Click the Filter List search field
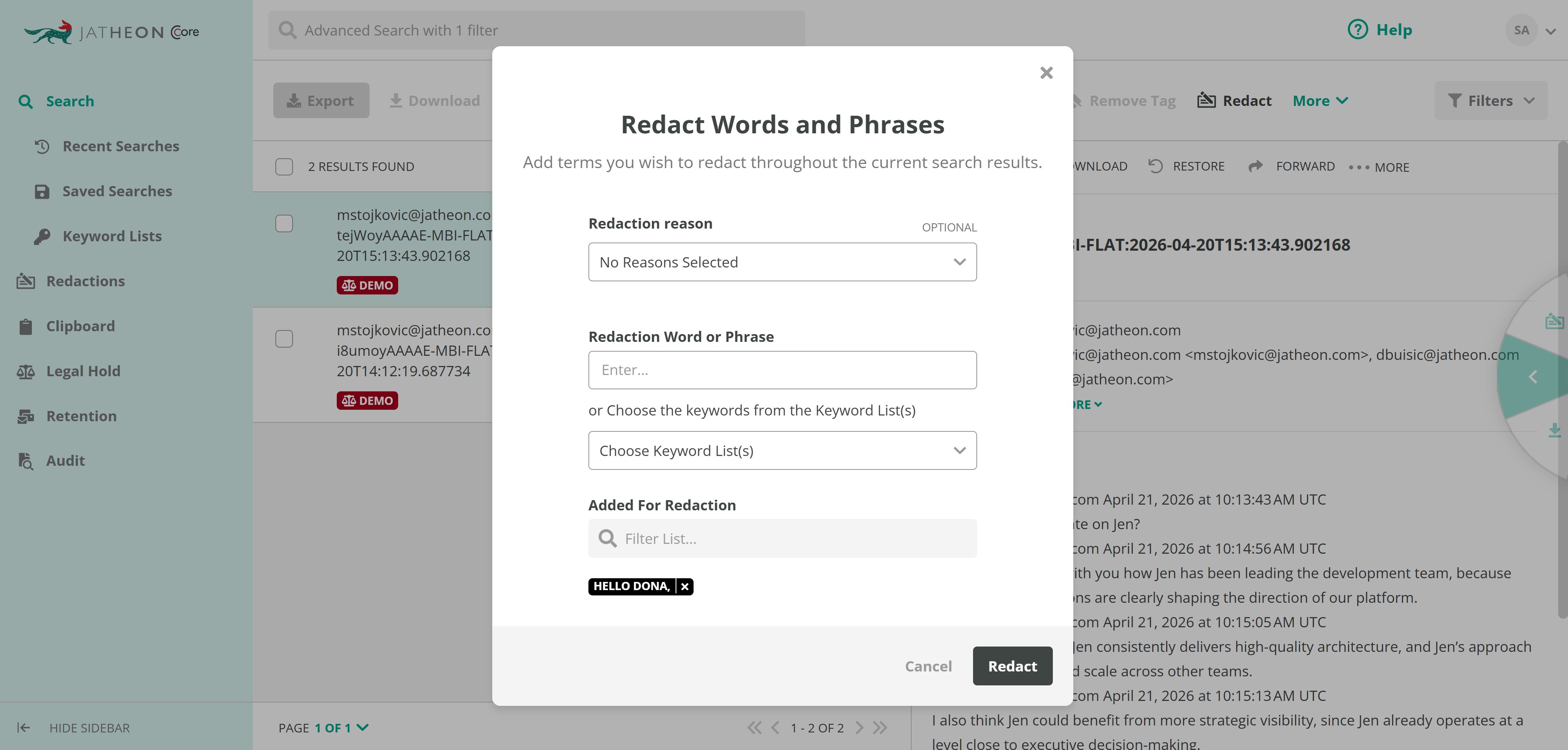Viewport: 1568px width, 750px height. click(x=782, y=538)
